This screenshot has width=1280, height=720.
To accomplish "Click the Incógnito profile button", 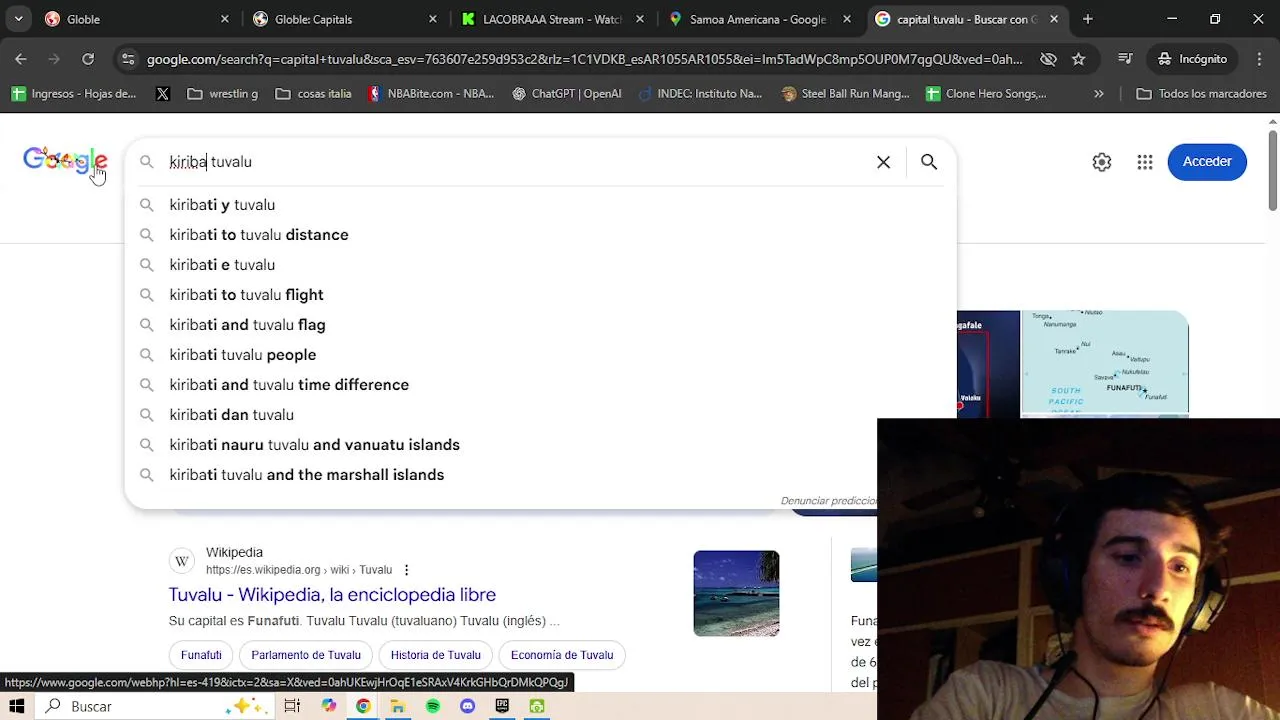I will click(1192, 59).
